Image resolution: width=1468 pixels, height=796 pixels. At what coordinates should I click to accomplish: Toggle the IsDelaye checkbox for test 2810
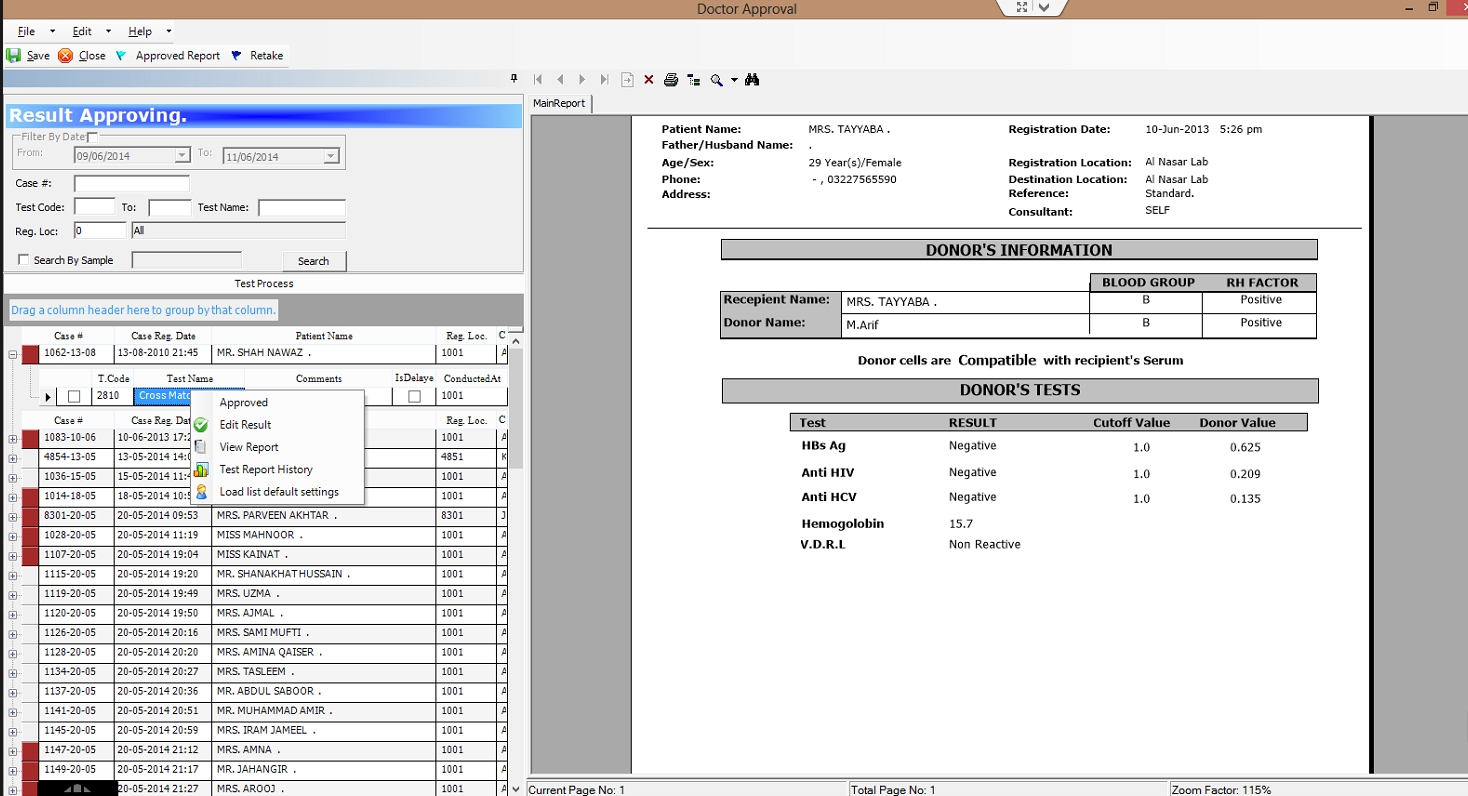point(413,395)
